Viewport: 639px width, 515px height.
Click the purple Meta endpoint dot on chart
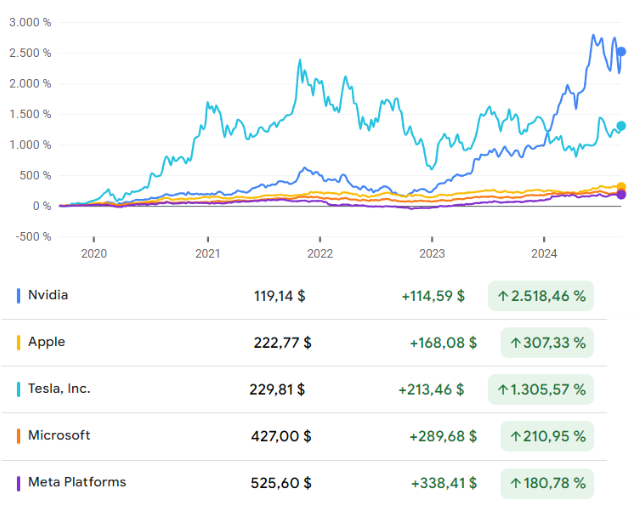pos(621,194)
